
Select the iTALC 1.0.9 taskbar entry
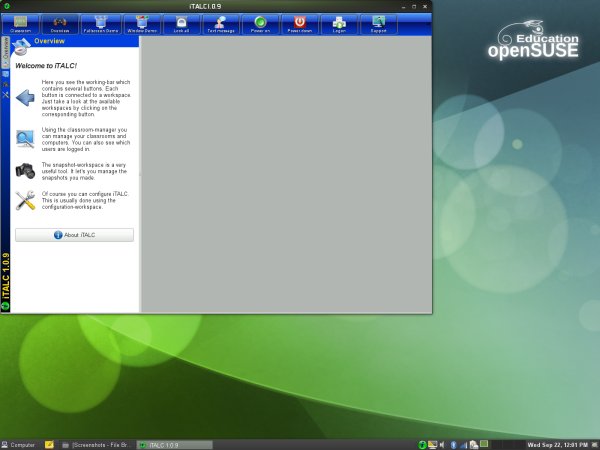coord(174,445)
